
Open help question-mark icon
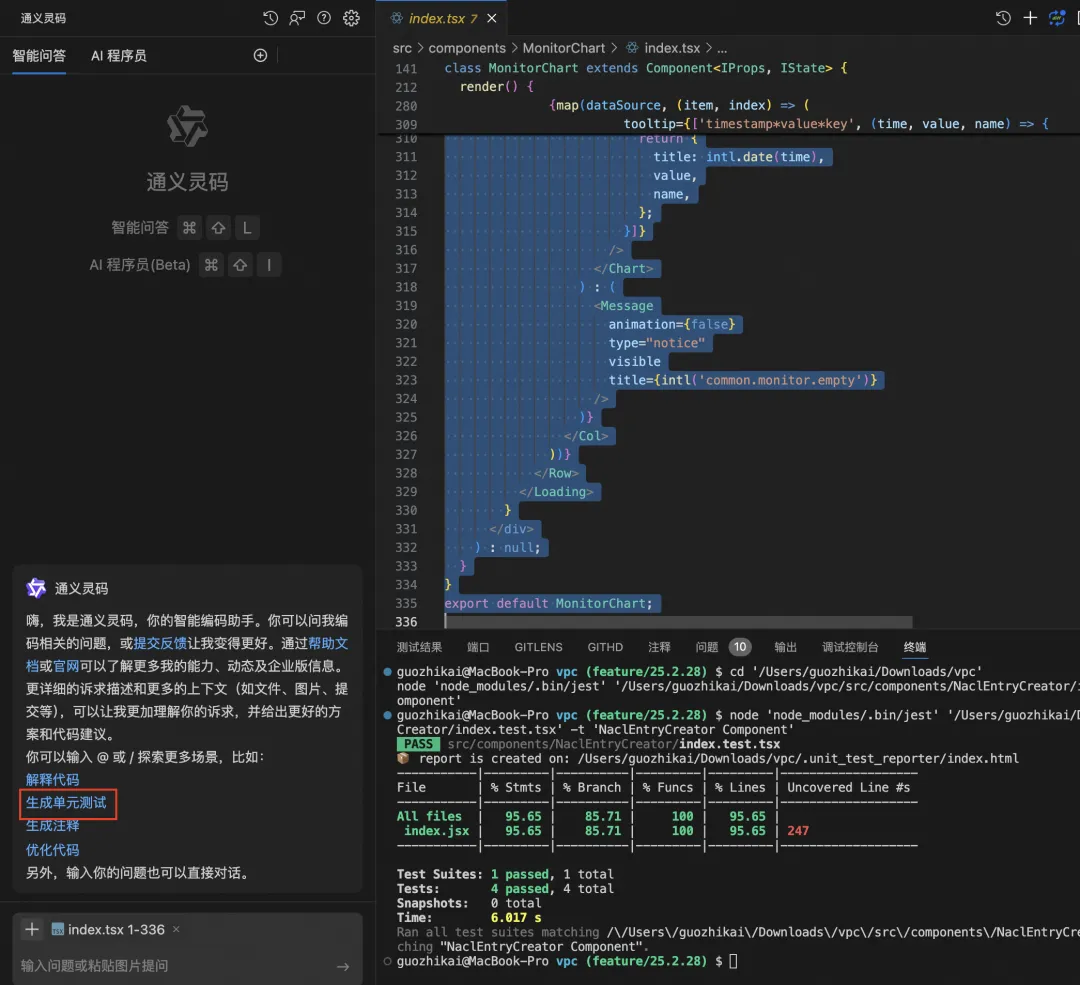(324, 18)
